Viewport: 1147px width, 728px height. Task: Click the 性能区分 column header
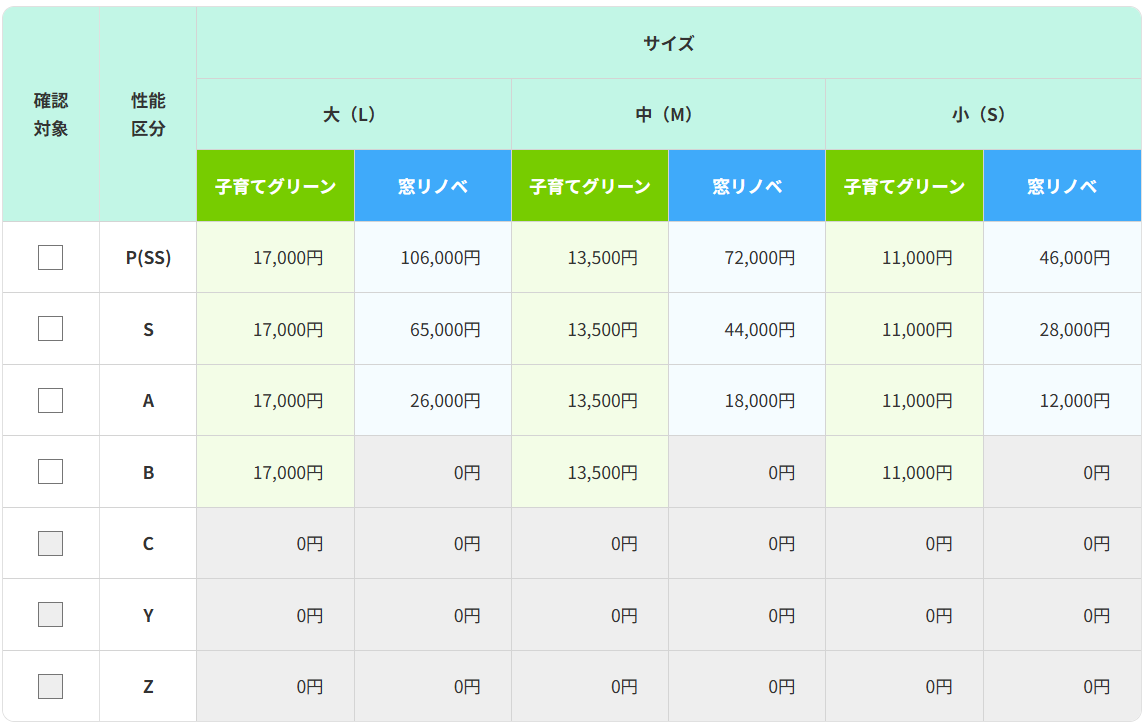146,113
